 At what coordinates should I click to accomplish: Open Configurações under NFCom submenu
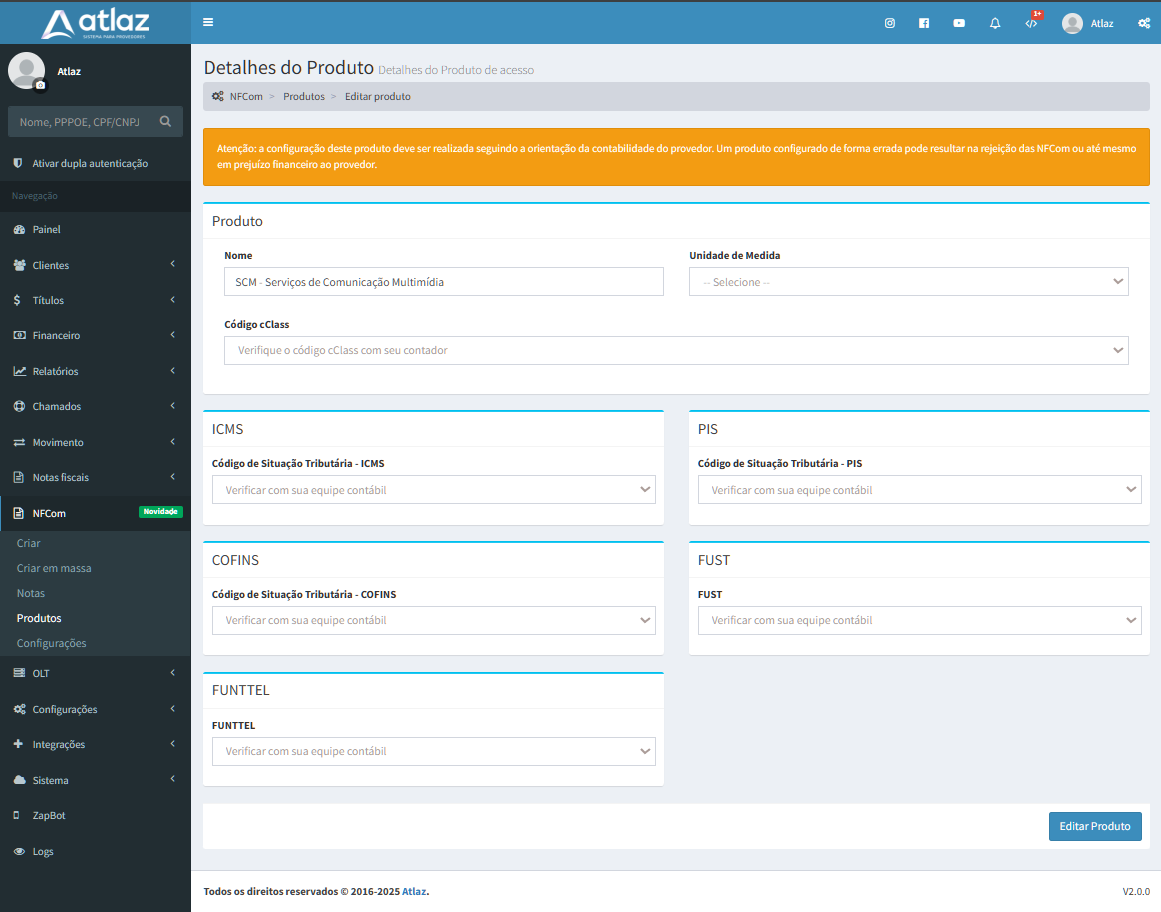[52, 643]
